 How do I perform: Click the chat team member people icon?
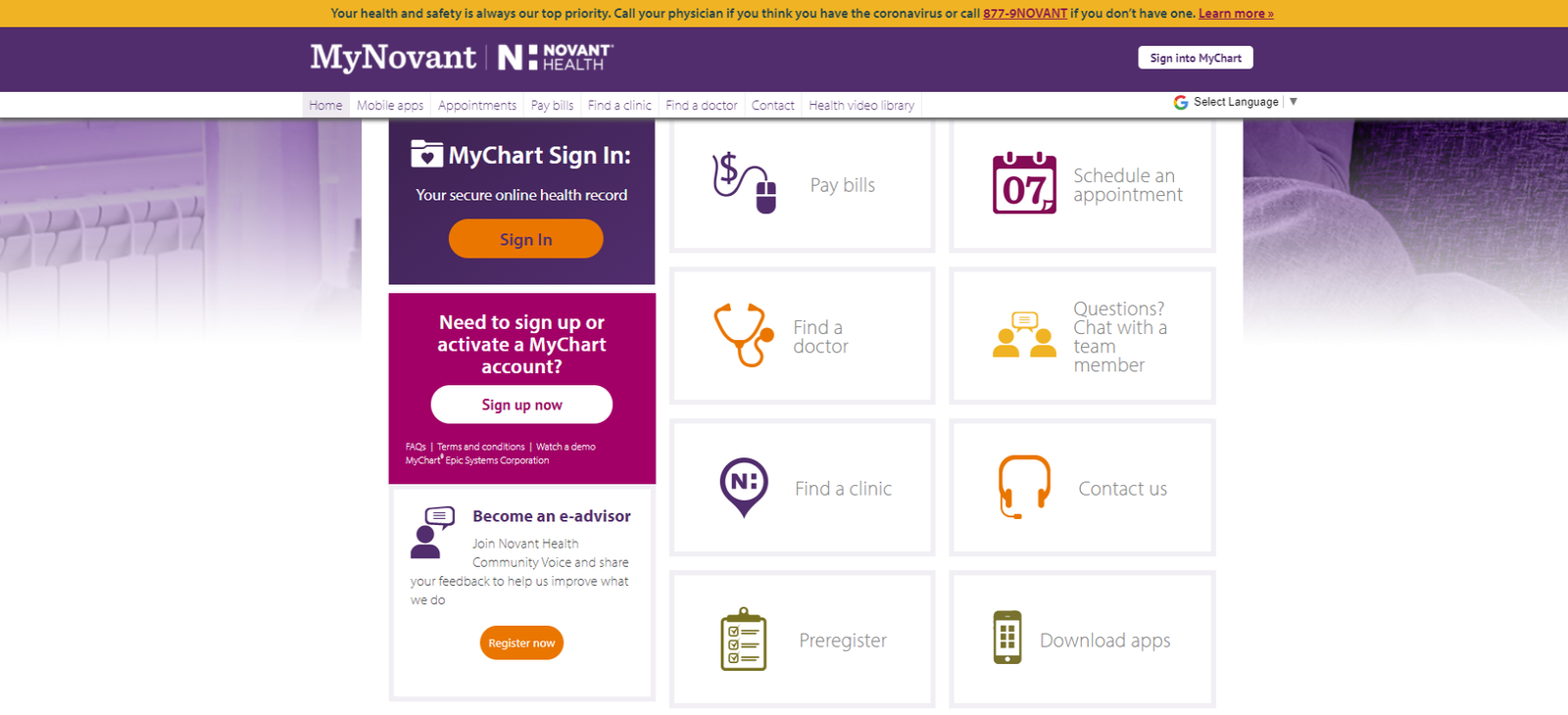(1024, 335)
